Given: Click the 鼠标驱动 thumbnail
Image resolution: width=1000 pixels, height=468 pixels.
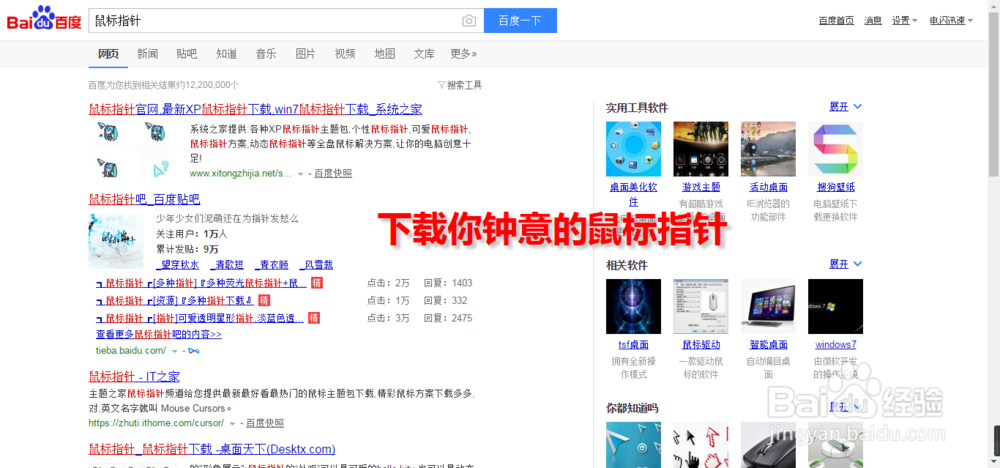Looking at the screenshot, I should [701, 307].
